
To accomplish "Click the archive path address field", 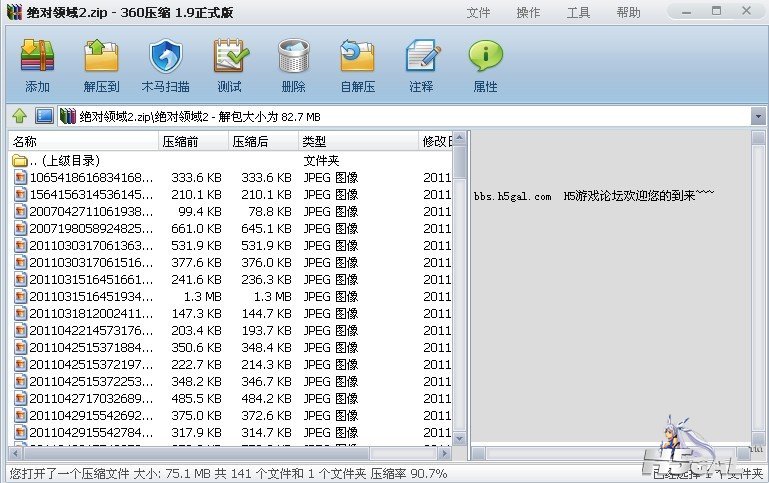I will (x=400, y=117).
